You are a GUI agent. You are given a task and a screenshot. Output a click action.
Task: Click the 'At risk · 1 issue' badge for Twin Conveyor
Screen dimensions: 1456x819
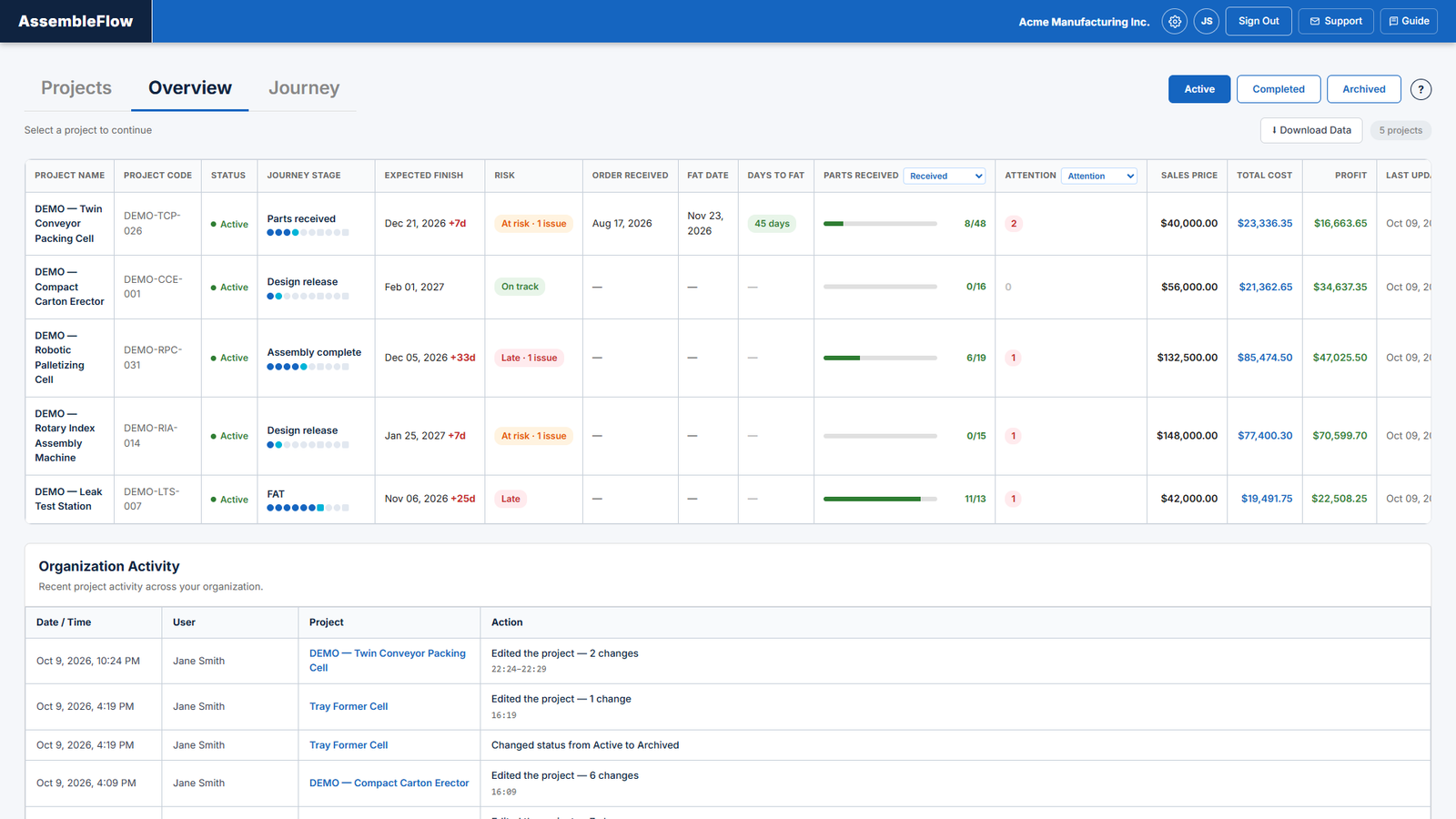(x=533, y=224)
